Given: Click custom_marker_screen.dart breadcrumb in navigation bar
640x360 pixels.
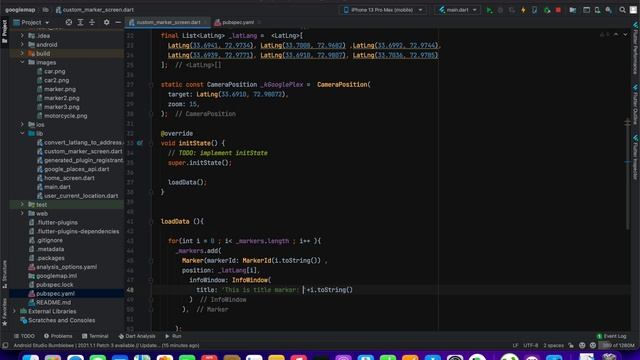Looking at the screenshot, I should 94,10.
